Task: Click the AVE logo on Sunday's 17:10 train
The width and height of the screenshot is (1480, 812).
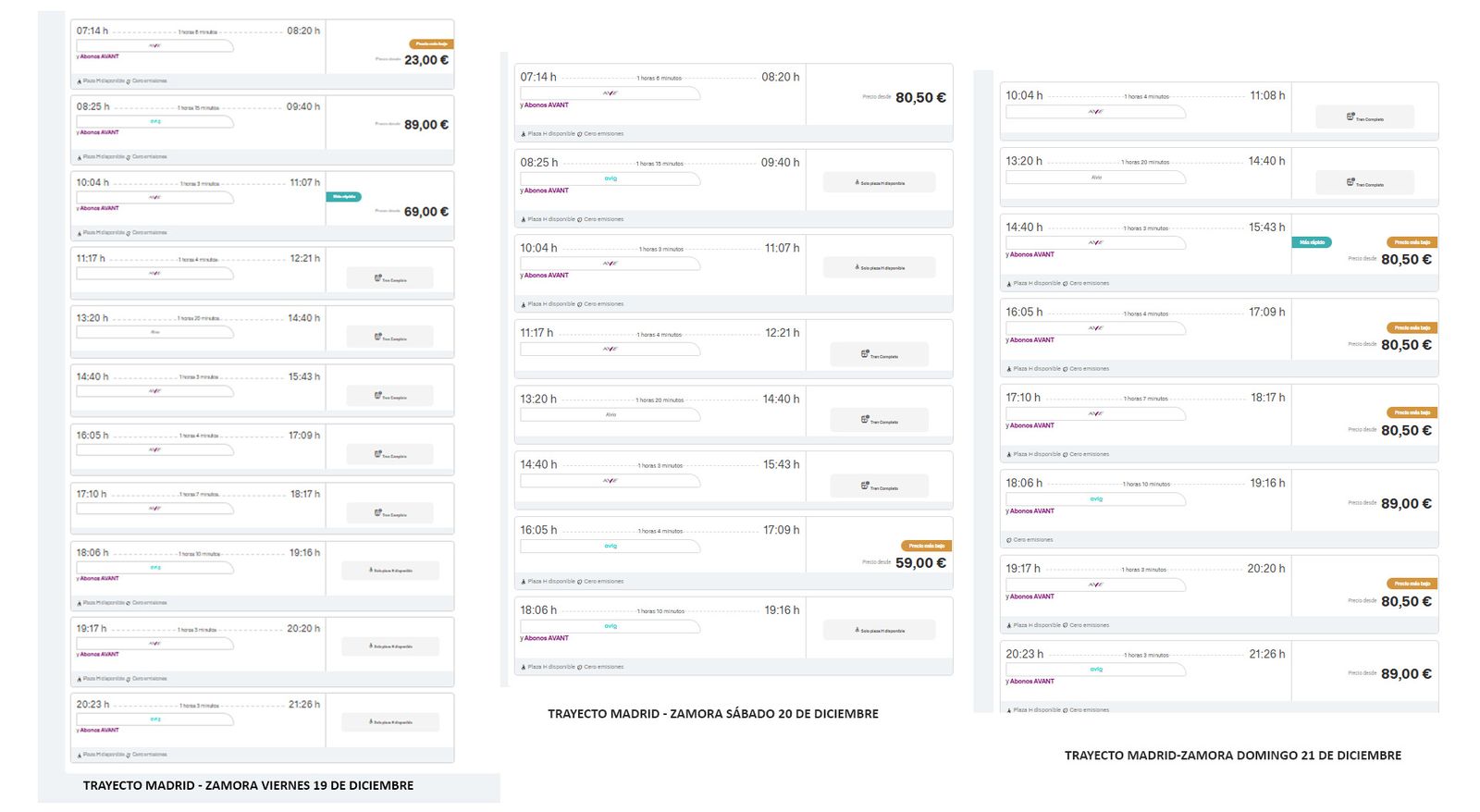Action: (x=1095, y=413)
